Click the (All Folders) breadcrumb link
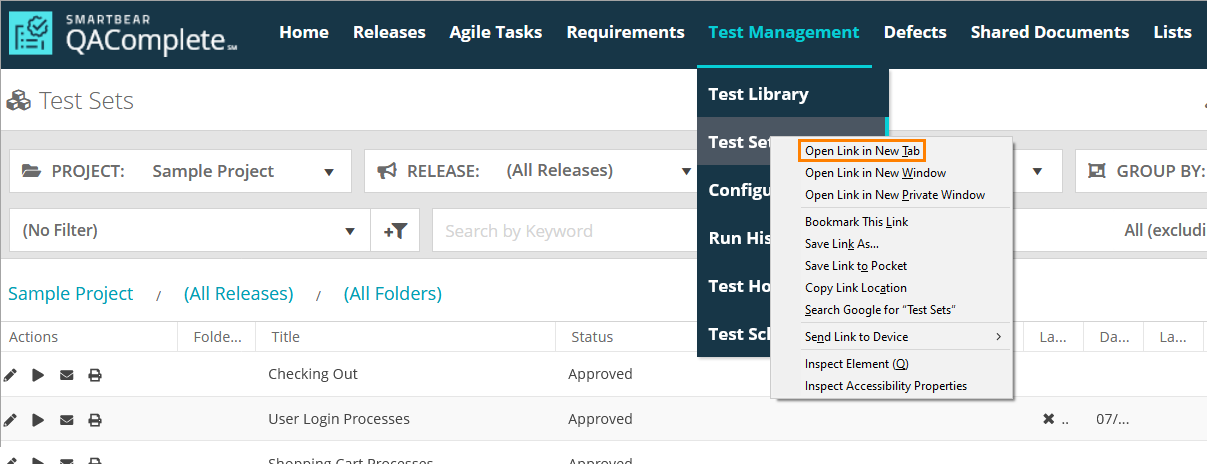This screenshot has height=464, width=1207. coord(392,294)
